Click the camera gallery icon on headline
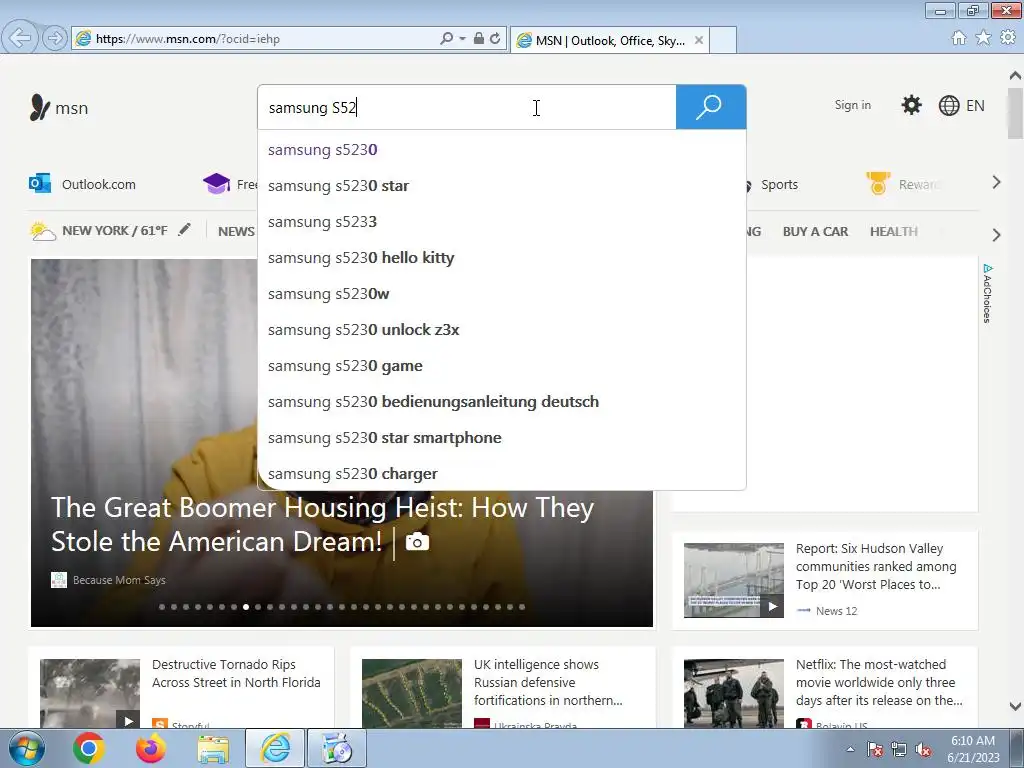This screenshot has width=1024, height=768. [x=417, y=541]
